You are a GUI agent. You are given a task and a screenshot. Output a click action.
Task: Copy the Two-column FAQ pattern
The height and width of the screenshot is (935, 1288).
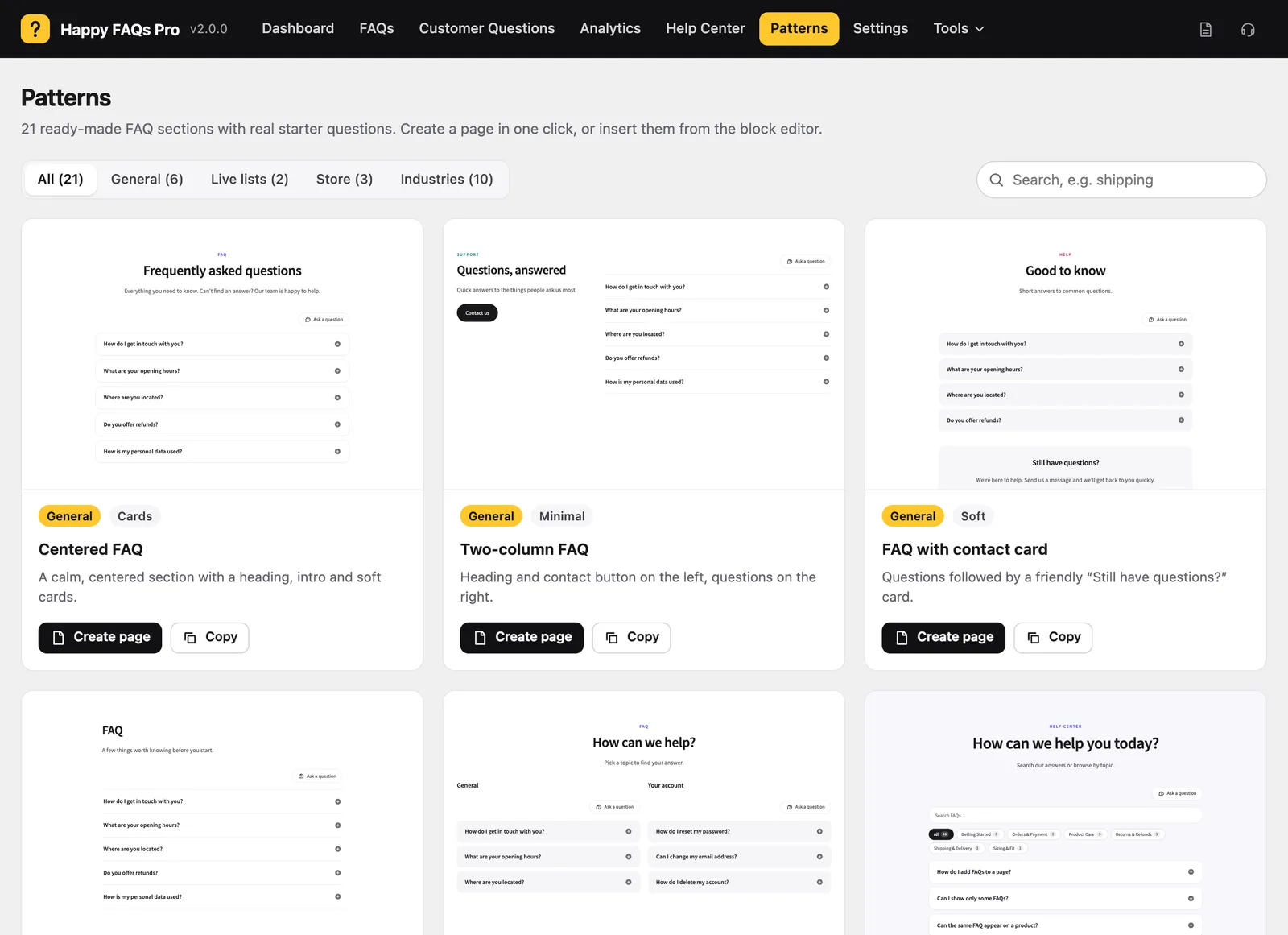[x=632, y=638]
